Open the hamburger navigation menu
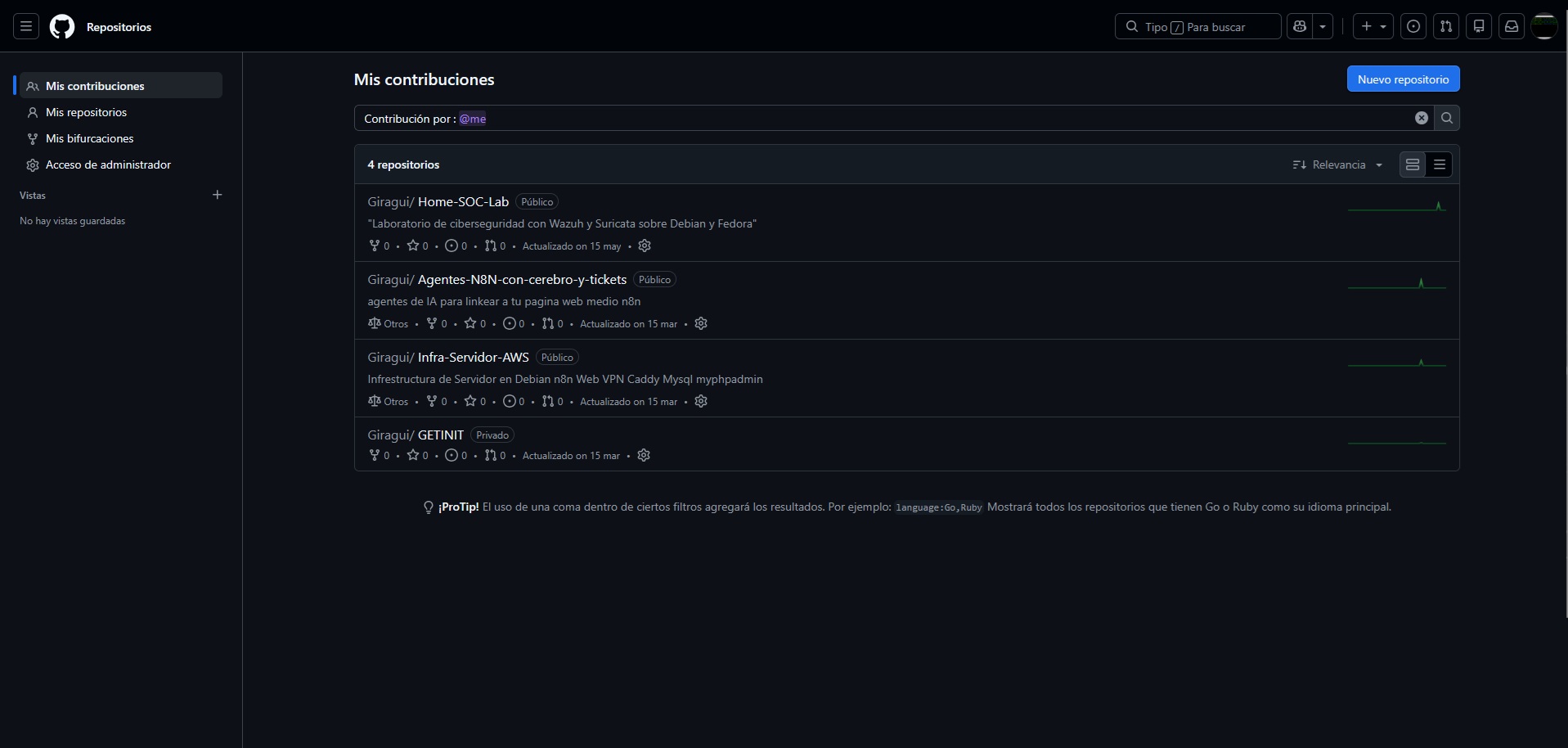Image resolution: width=1568 pixels, height=748 pixels. tap(26, 26)
